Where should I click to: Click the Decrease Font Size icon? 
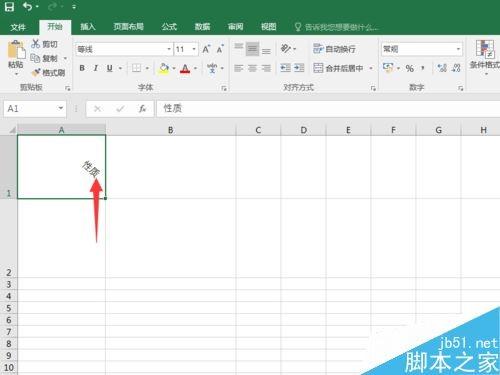pyautogui.click(x=220, y=49)
